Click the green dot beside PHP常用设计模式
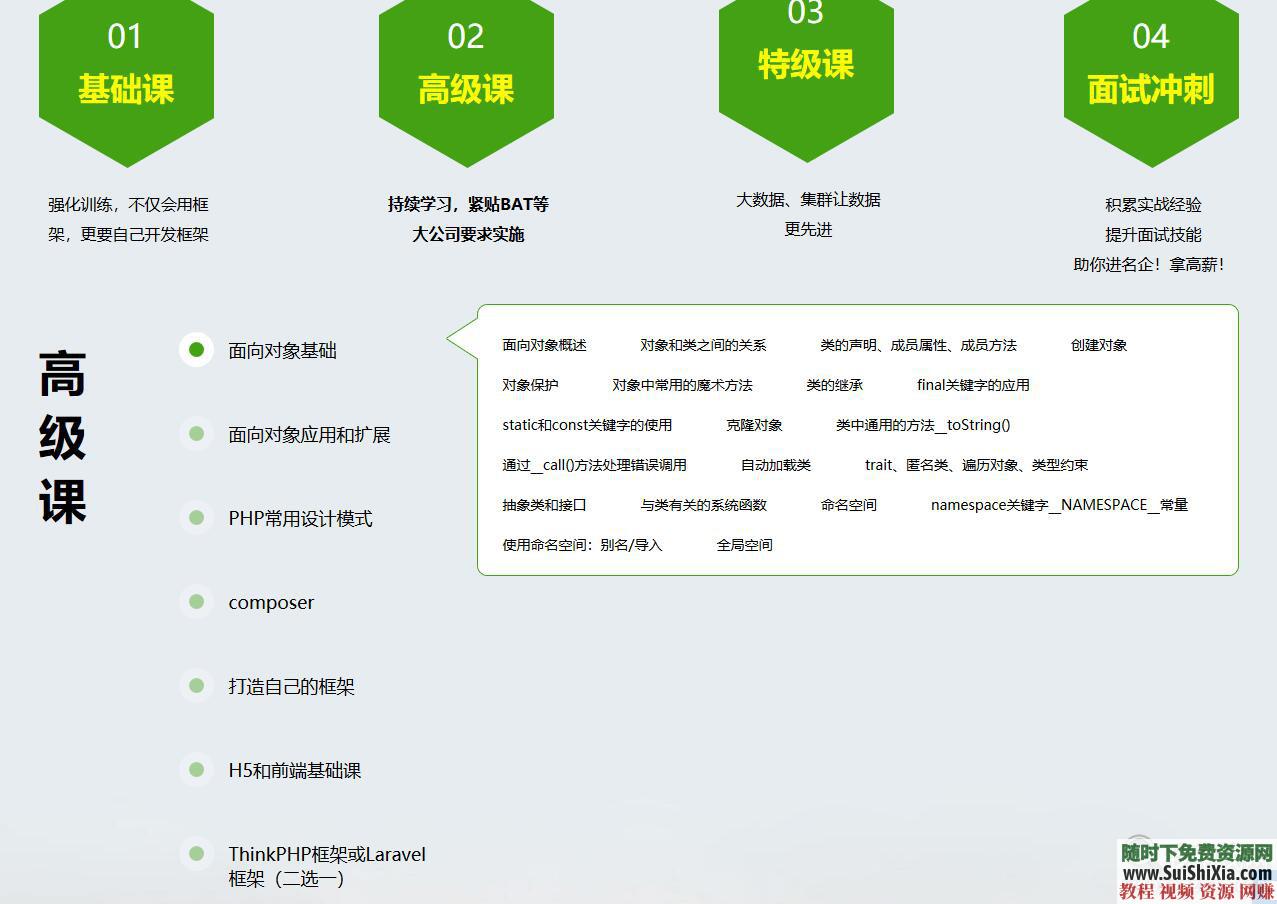Image resolution: width=1277 pixels, height=904 pixels. click(x=196, y=518)
